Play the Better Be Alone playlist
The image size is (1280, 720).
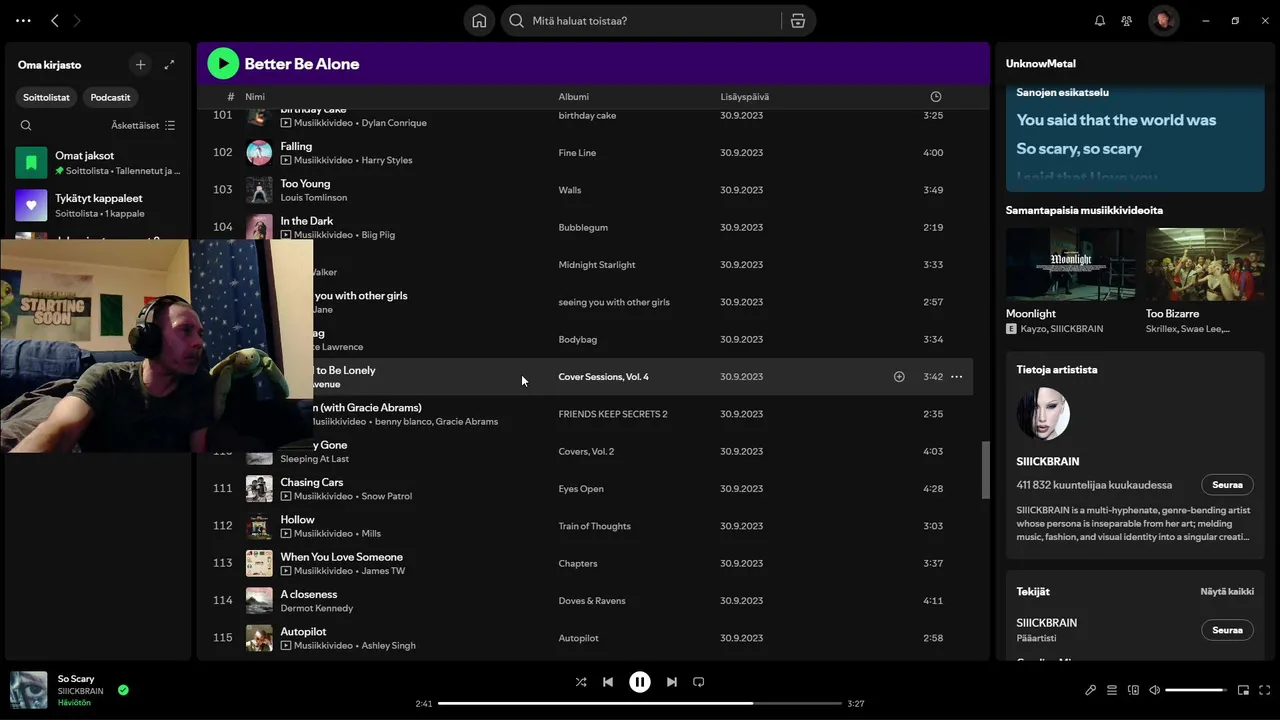(x=223, y=64)
